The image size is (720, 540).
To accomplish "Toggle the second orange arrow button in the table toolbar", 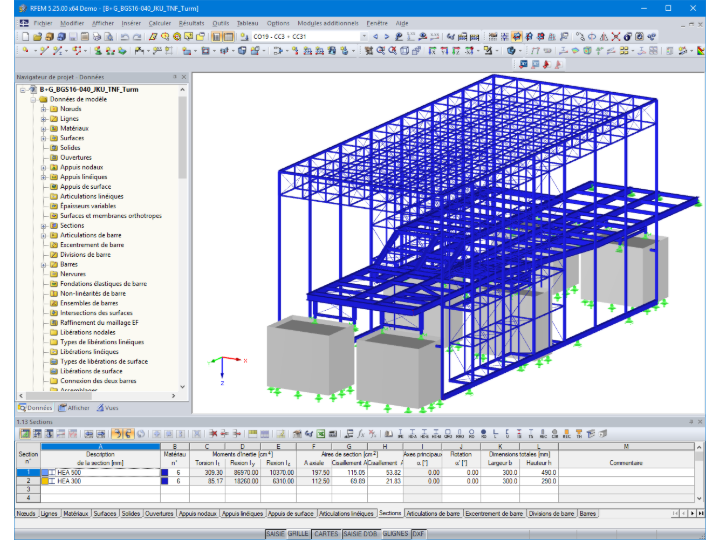I will [x=128, y=433].
